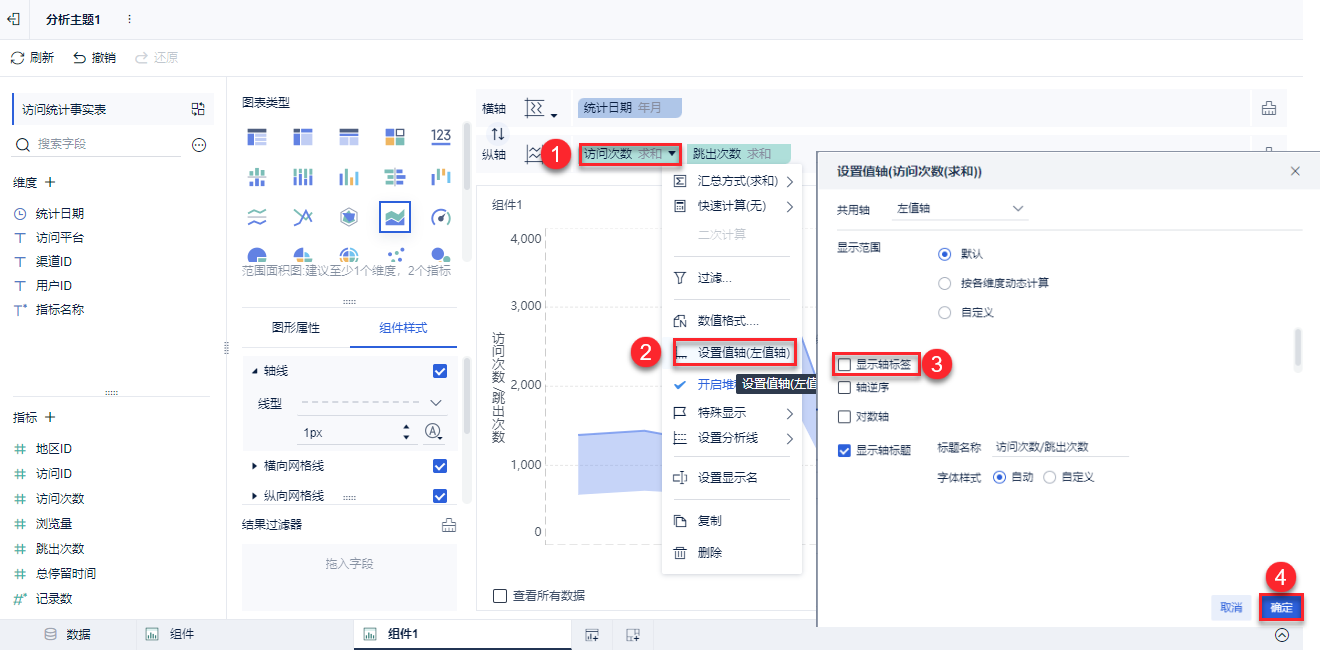Switch to the 图形属性 tab
1320x650 pixels.
(x=296, y=328)
